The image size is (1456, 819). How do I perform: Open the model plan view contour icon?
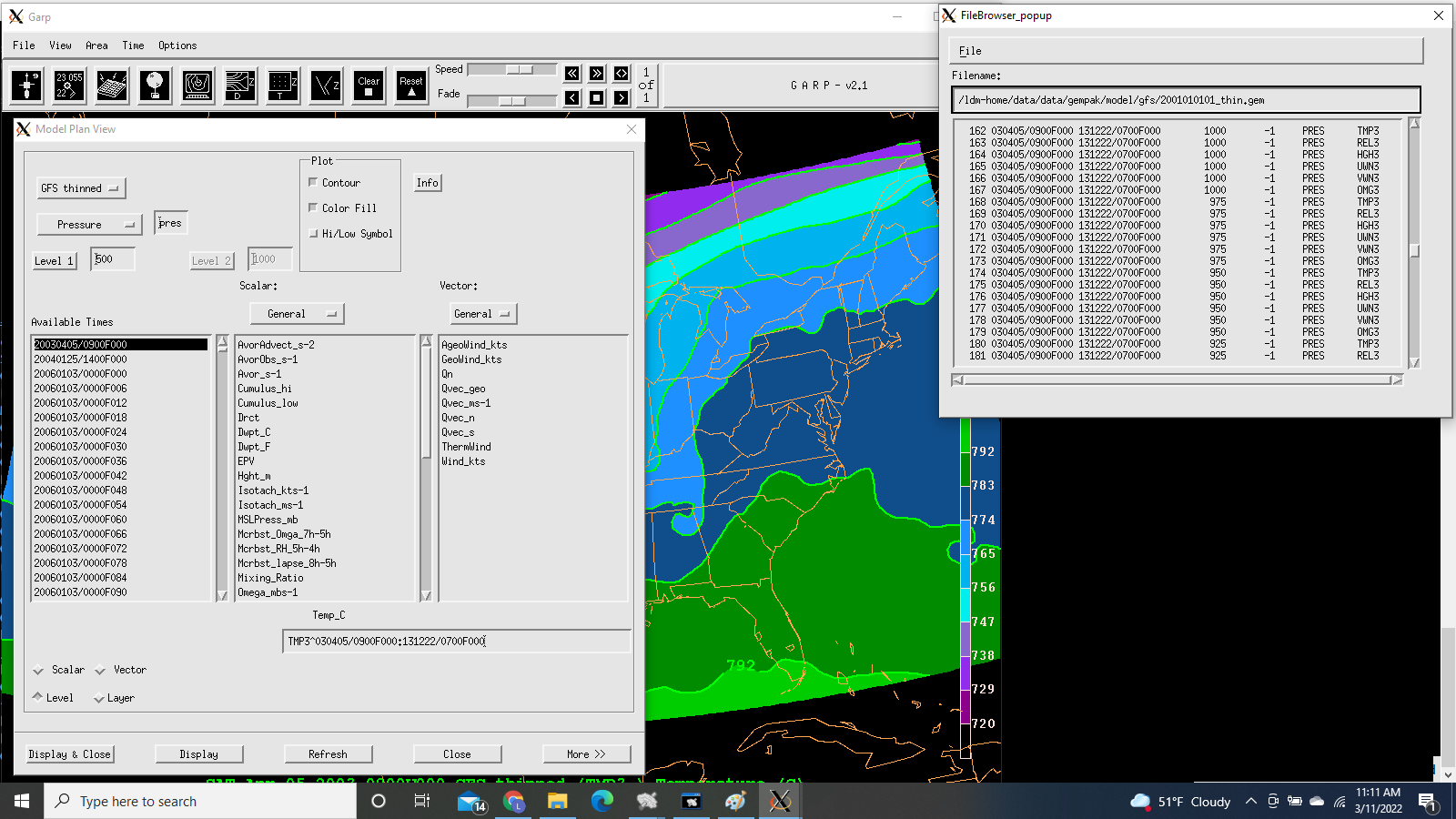pyautogui.click(x=240, y=86)
